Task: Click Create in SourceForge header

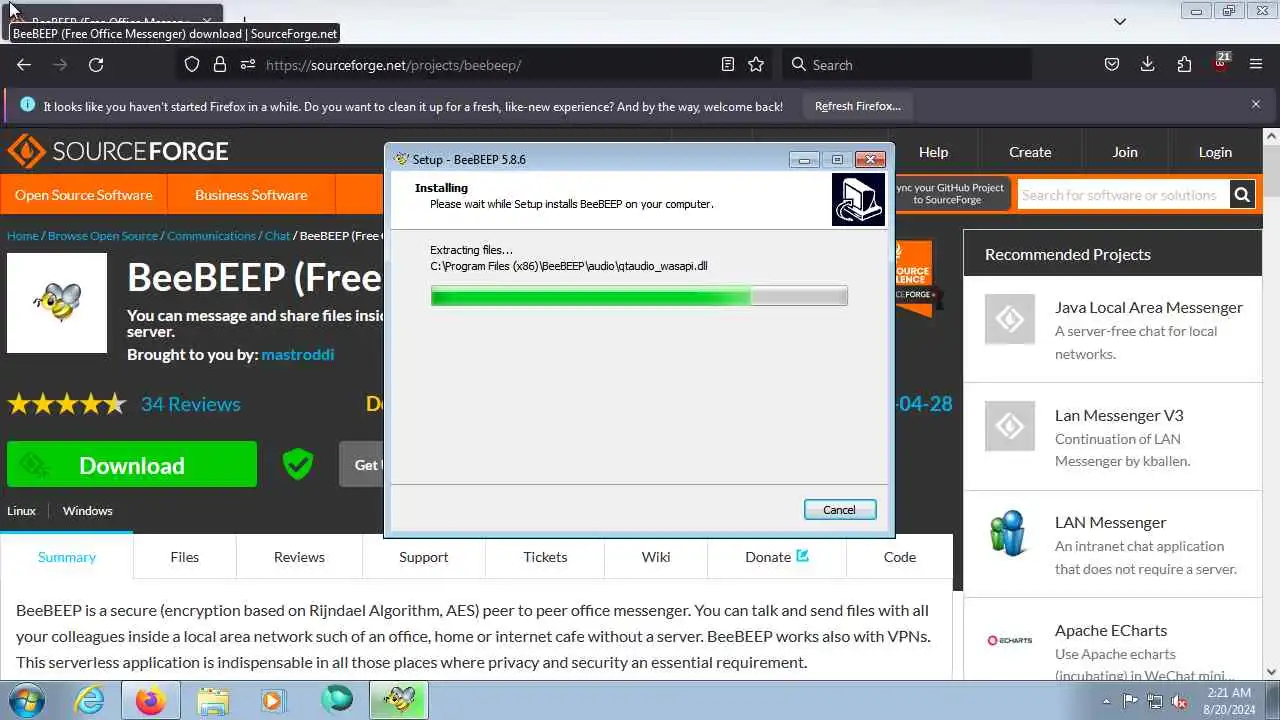Action: point(1030,152)
